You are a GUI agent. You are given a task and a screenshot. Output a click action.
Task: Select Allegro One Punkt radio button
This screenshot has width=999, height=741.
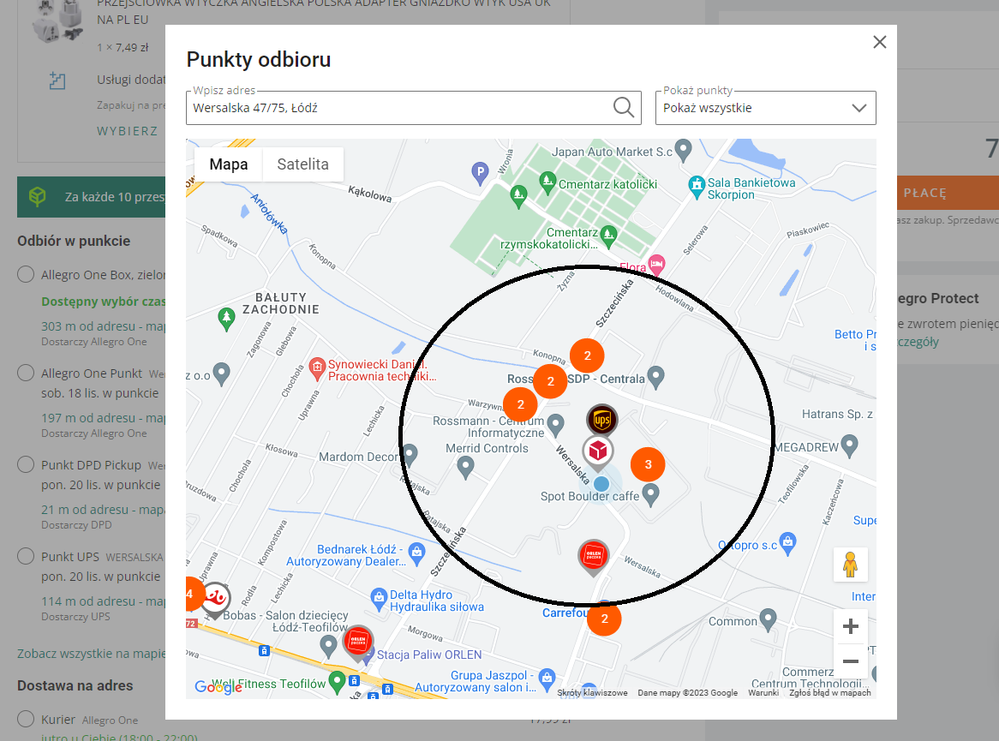pos(25,373)
